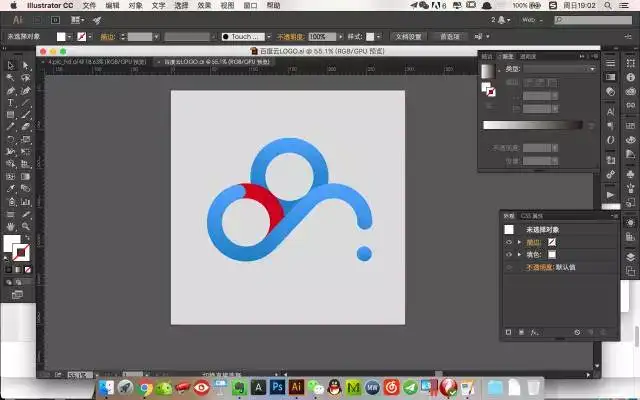
Task: Open the Layers panel icon
Action: [x=631, y=257]
